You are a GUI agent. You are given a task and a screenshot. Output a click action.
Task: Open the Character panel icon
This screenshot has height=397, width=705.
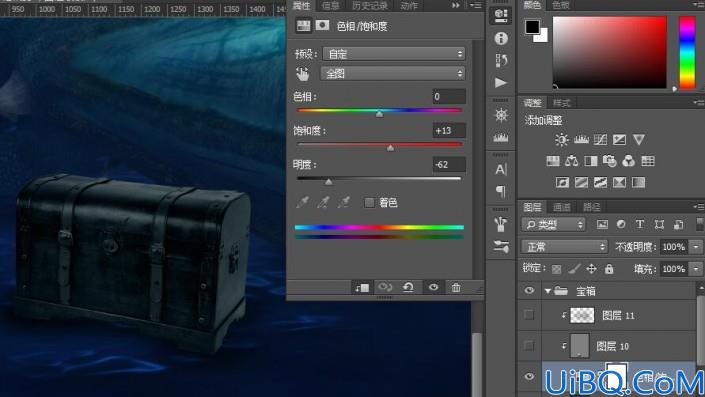(500, 169)
